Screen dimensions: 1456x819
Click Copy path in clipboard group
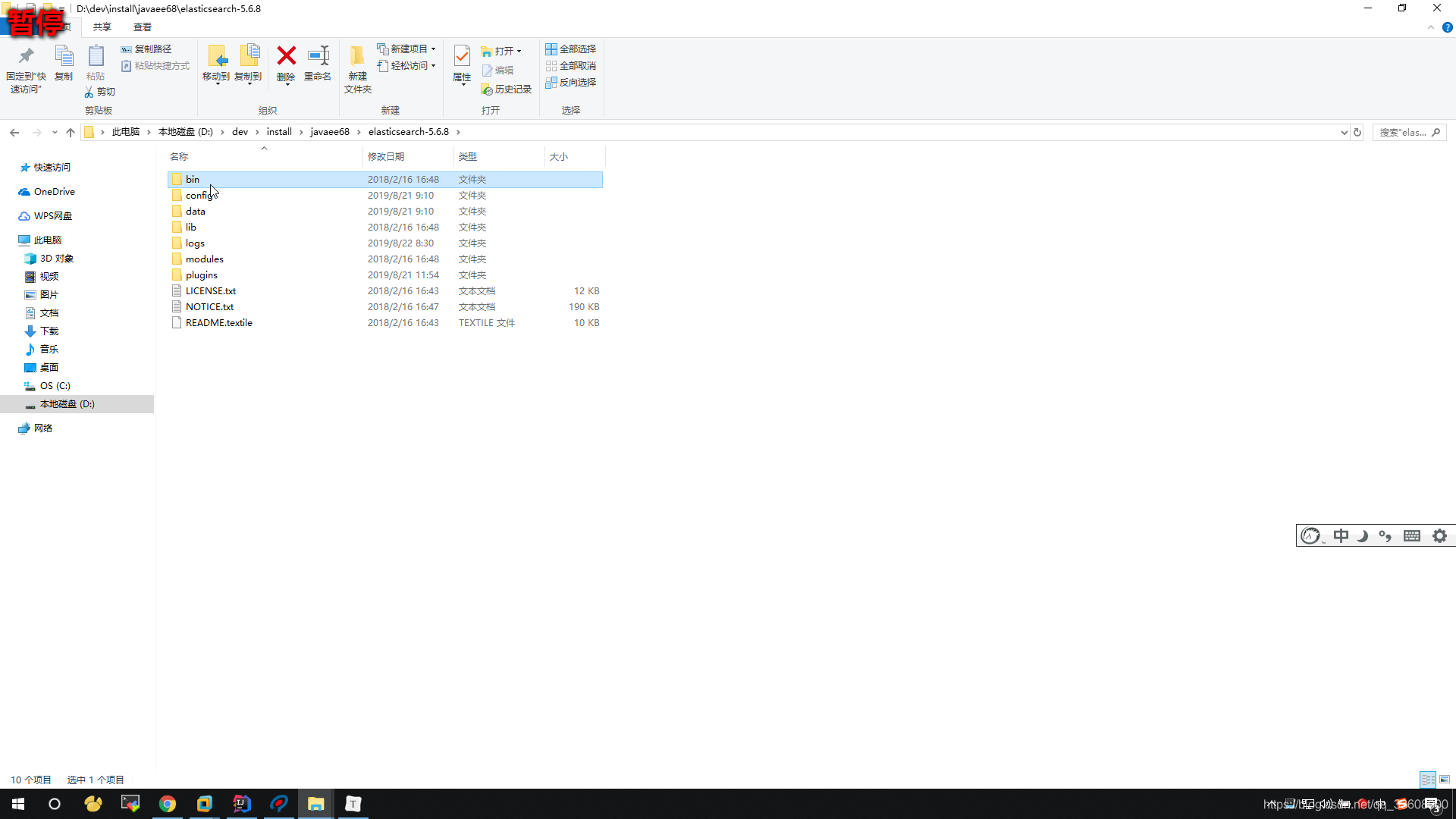pos(146,49)
